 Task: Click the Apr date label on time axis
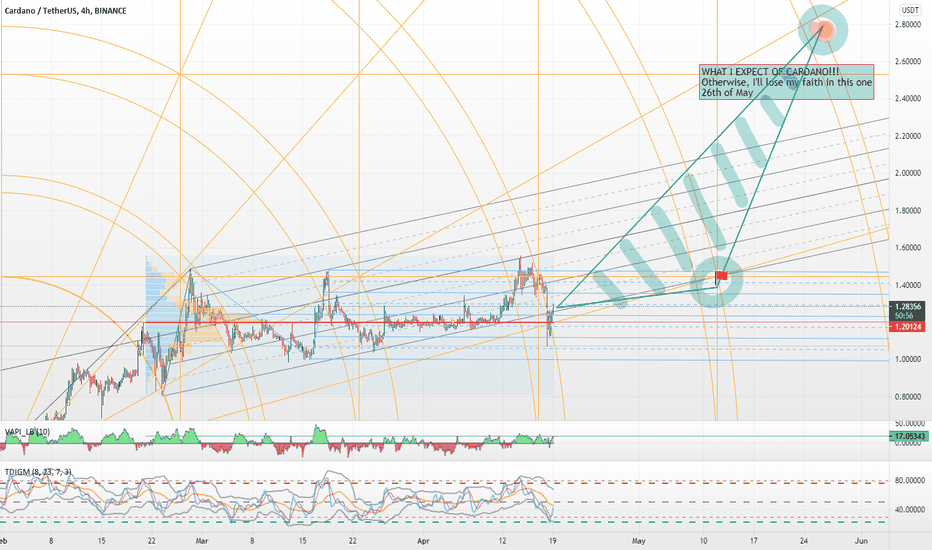tap(423, 541)
